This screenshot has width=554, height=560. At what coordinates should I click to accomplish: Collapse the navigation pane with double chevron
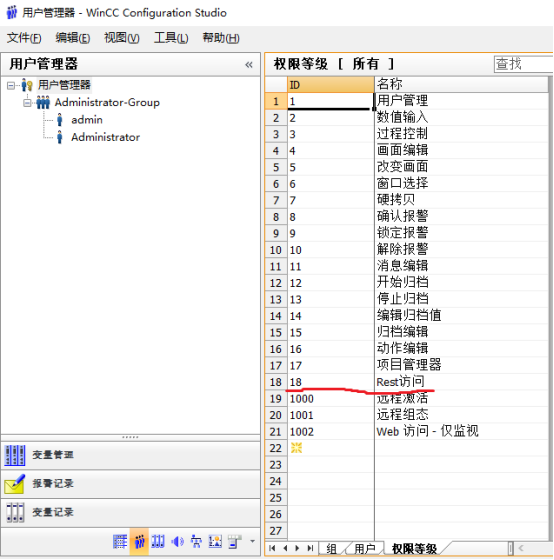(249, 65)
